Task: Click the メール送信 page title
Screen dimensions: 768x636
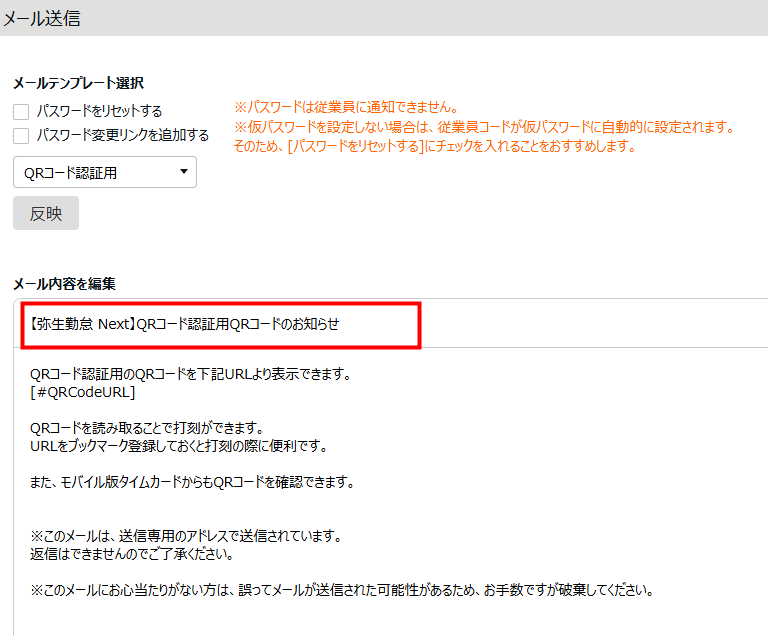Action: tap(42, 19)
